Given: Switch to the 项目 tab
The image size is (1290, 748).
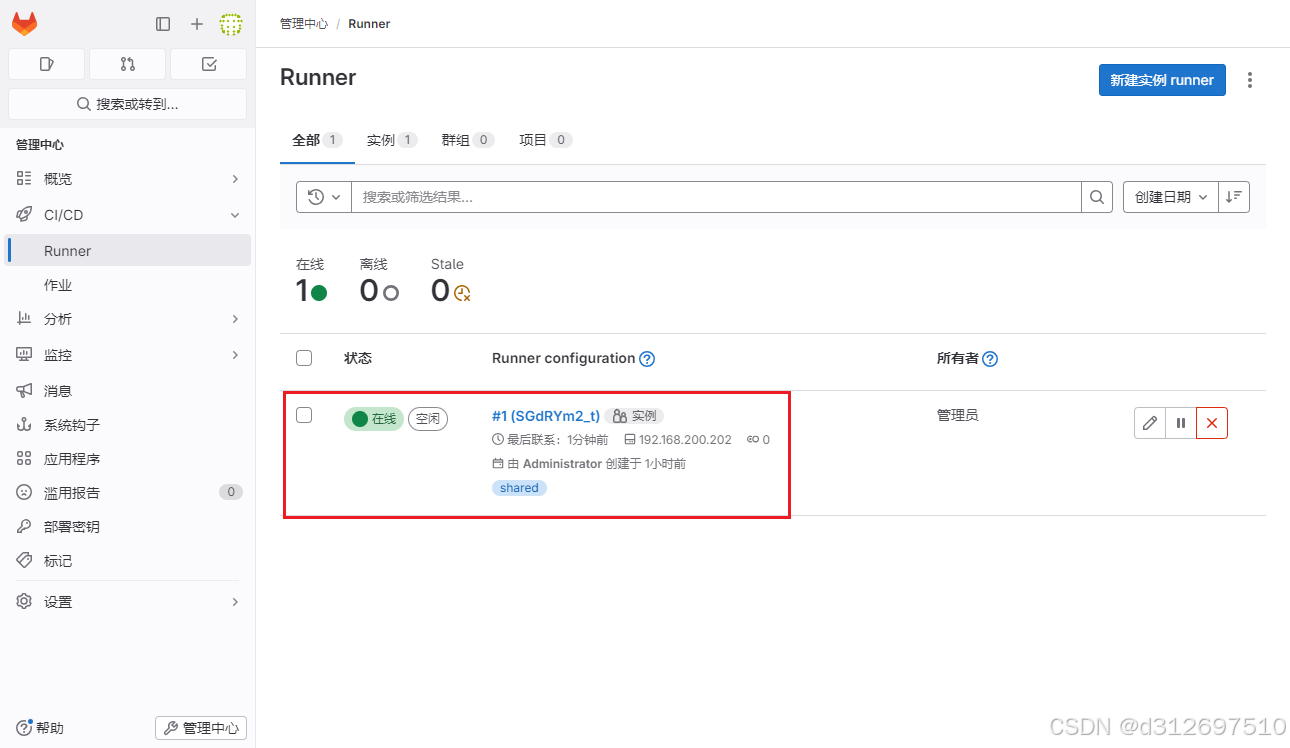Looking at the screenshot, I should [x=545, y=140].
